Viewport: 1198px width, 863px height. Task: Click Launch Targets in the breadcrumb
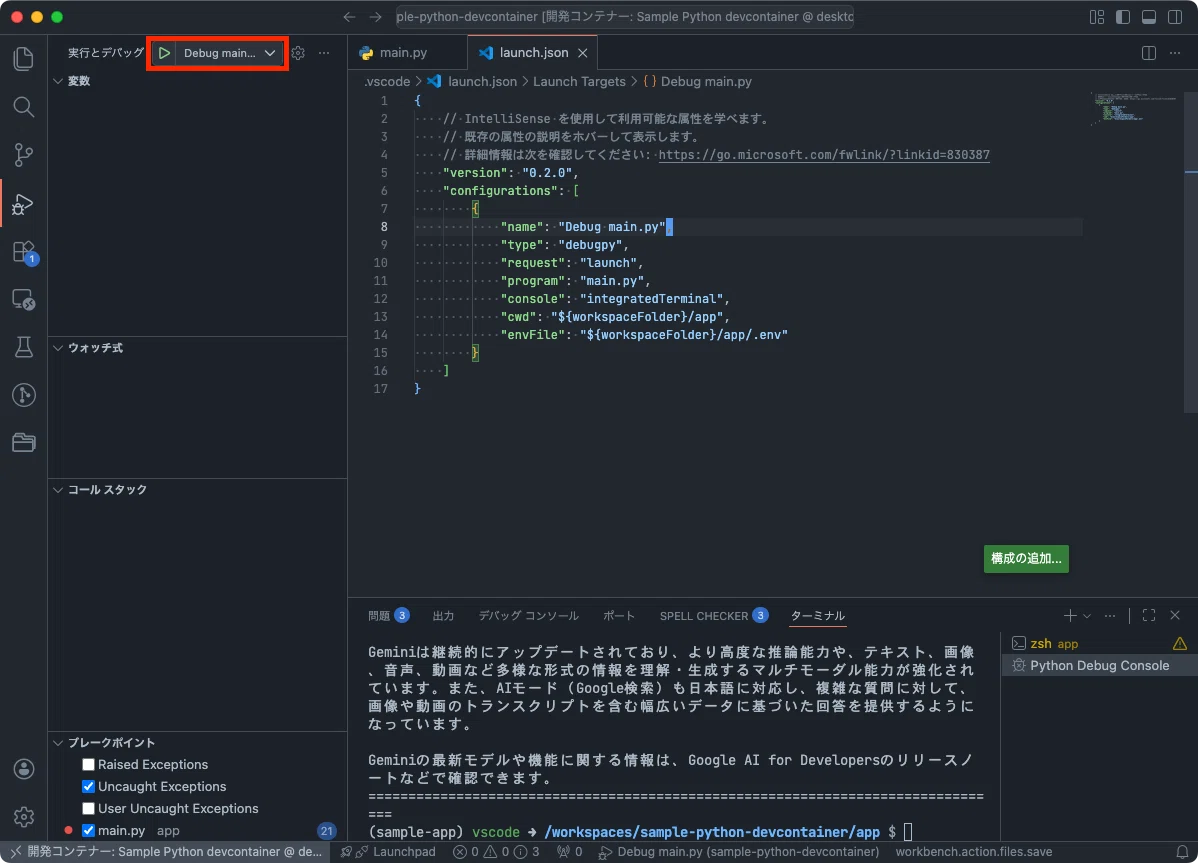tap(579, 81)
